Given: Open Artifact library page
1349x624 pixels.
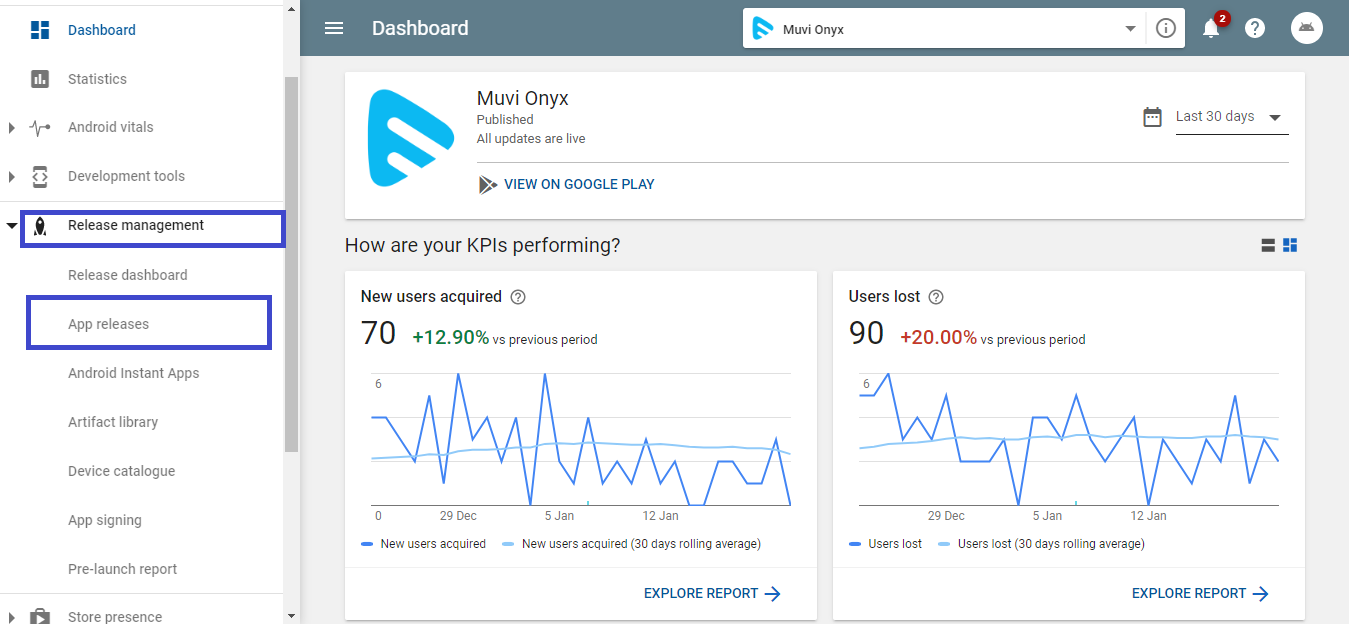Looking at the screenshot, I should (x=113, y=422).
